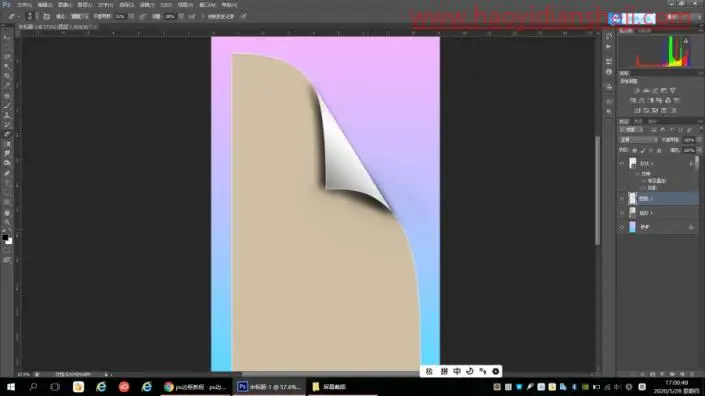Viewport: 705px width, 396px height.
Task: Add a Curves adjustment layer
Action: click(x=655, y=90)
